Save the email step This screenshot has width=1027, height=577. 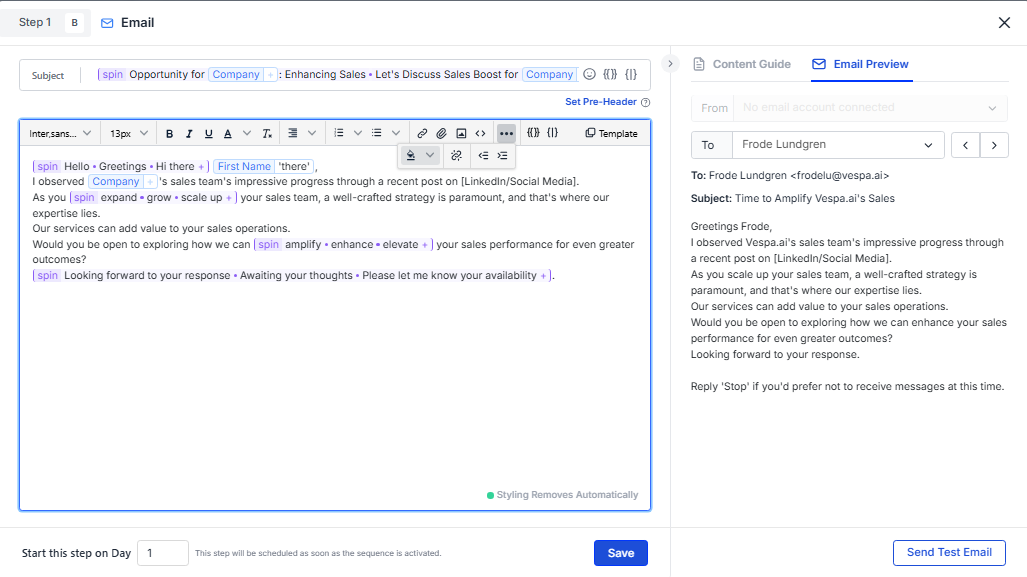tap(621, 553)
